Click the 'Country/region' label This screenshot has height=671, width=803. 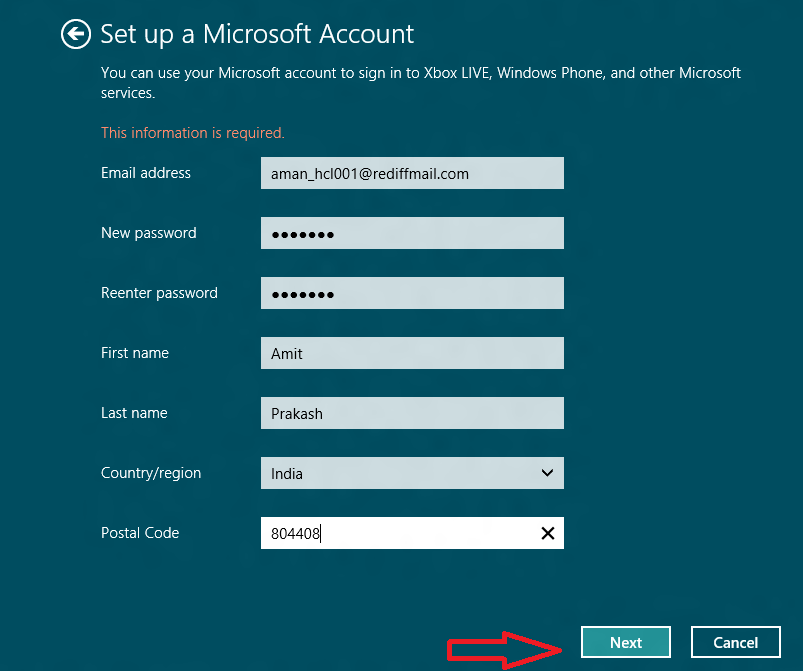pyautogui.click(x=151, y=473)
